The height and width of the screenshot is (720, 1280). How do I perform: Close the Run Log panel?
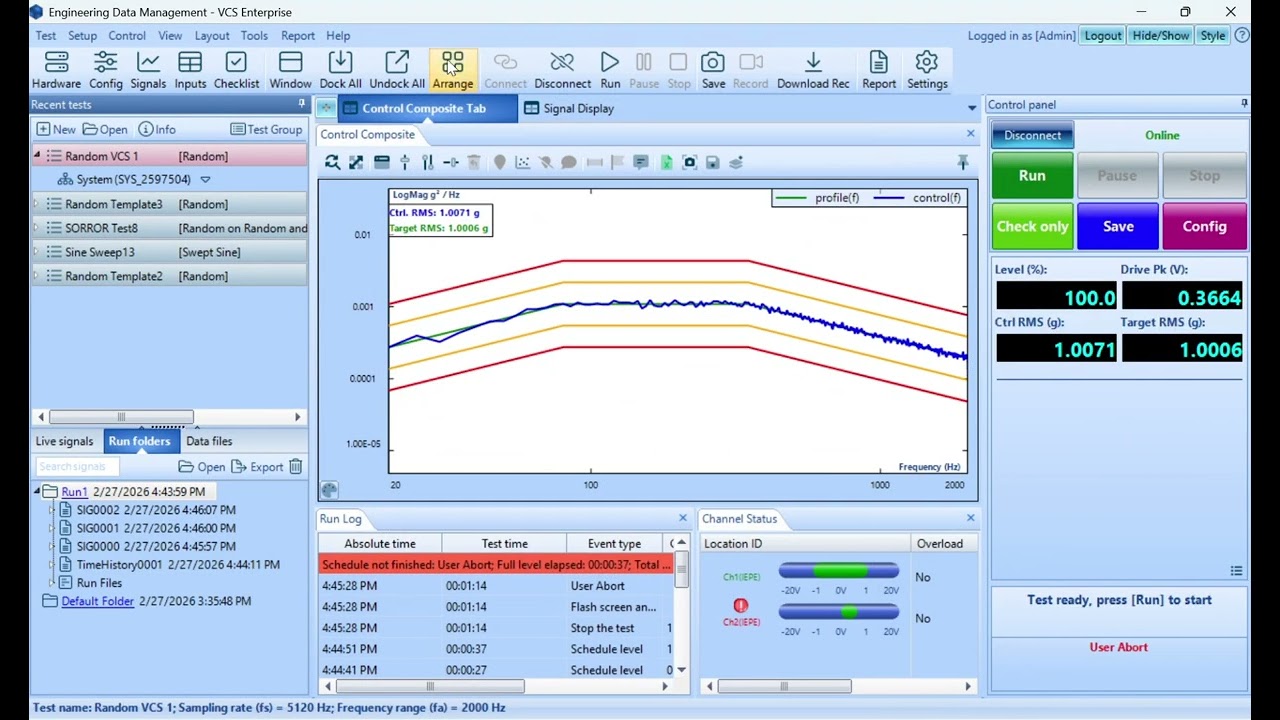point(683,518)
